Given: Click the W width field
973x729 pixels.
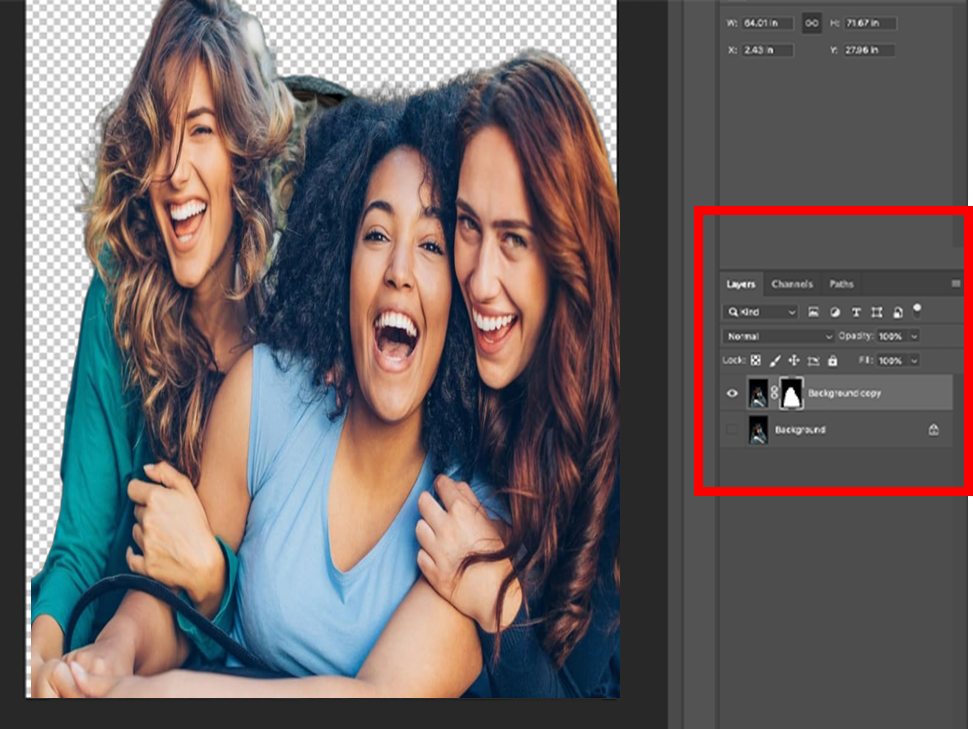Looking at the screenshot, I should 768,24.
